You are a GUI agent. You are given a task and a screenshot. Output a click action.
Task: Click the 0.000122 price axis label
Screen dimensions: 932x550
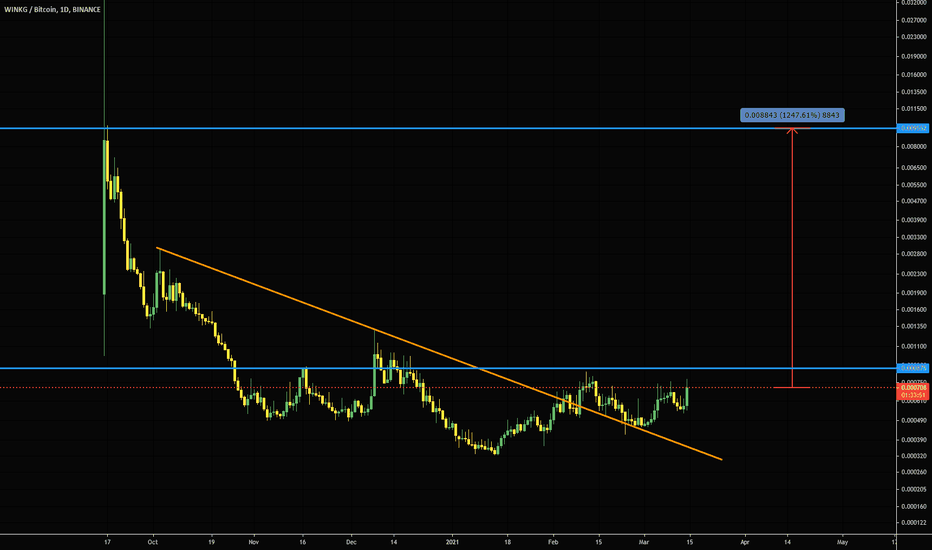914,523
